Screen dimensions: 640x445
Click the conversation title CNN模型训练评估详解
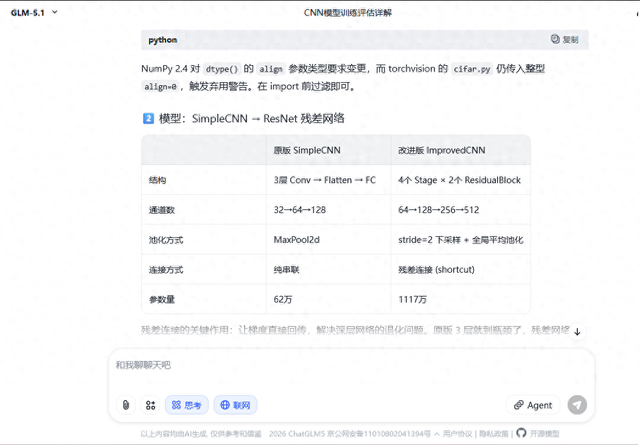coord(348,13)
